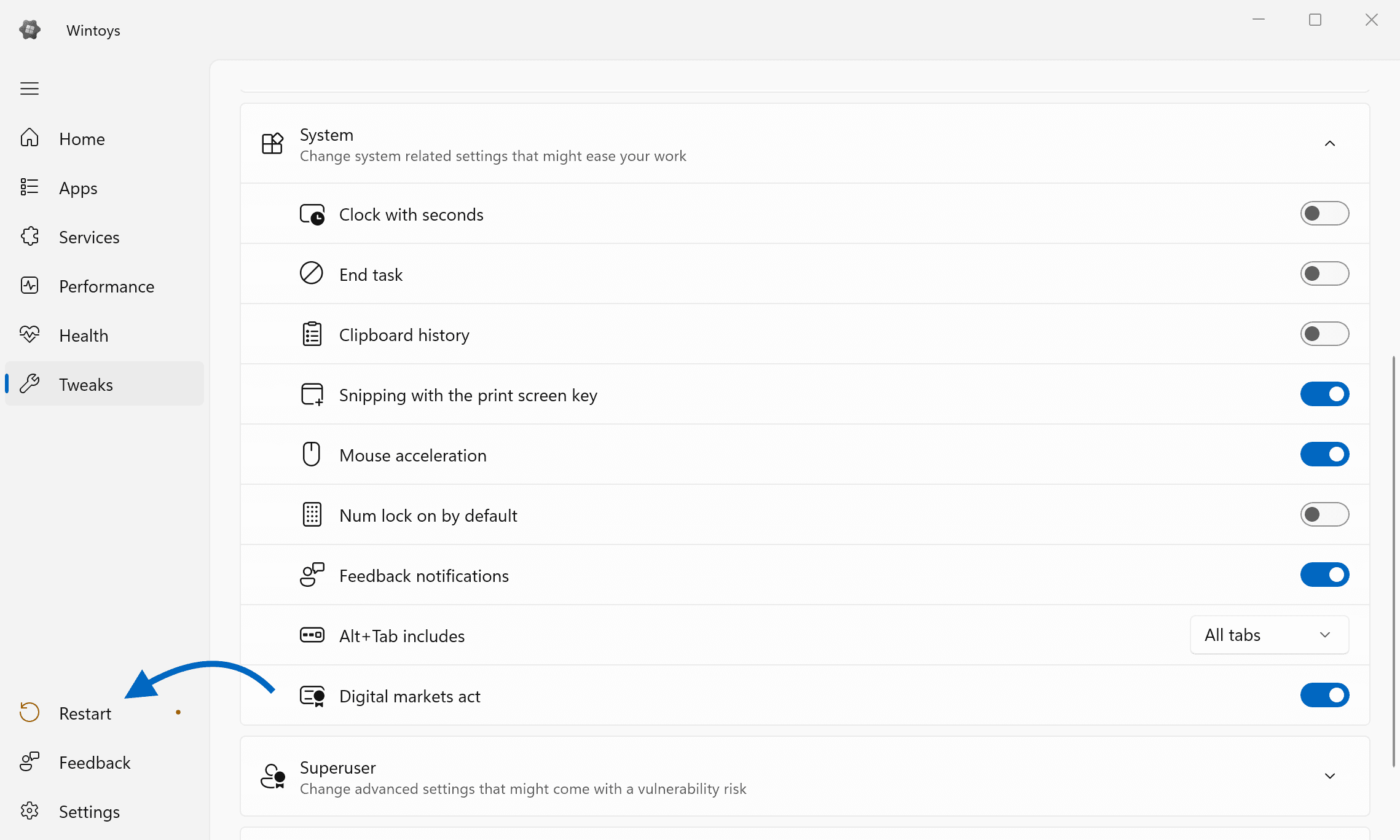
Task: Click the Home house icon
Action: pos(29,138)
